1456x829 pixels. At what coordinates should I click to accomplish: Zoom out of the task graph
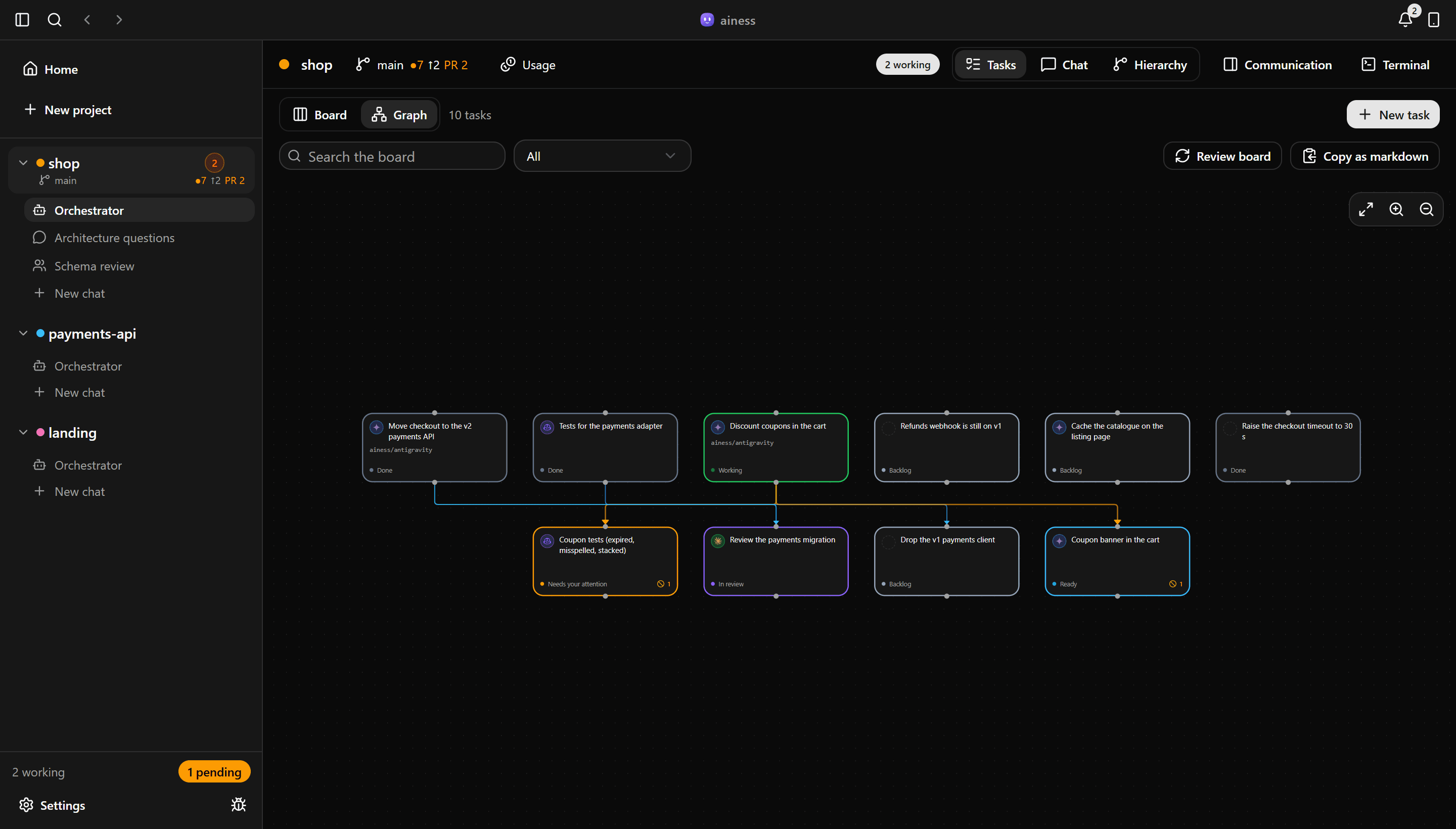[1426, 210]
